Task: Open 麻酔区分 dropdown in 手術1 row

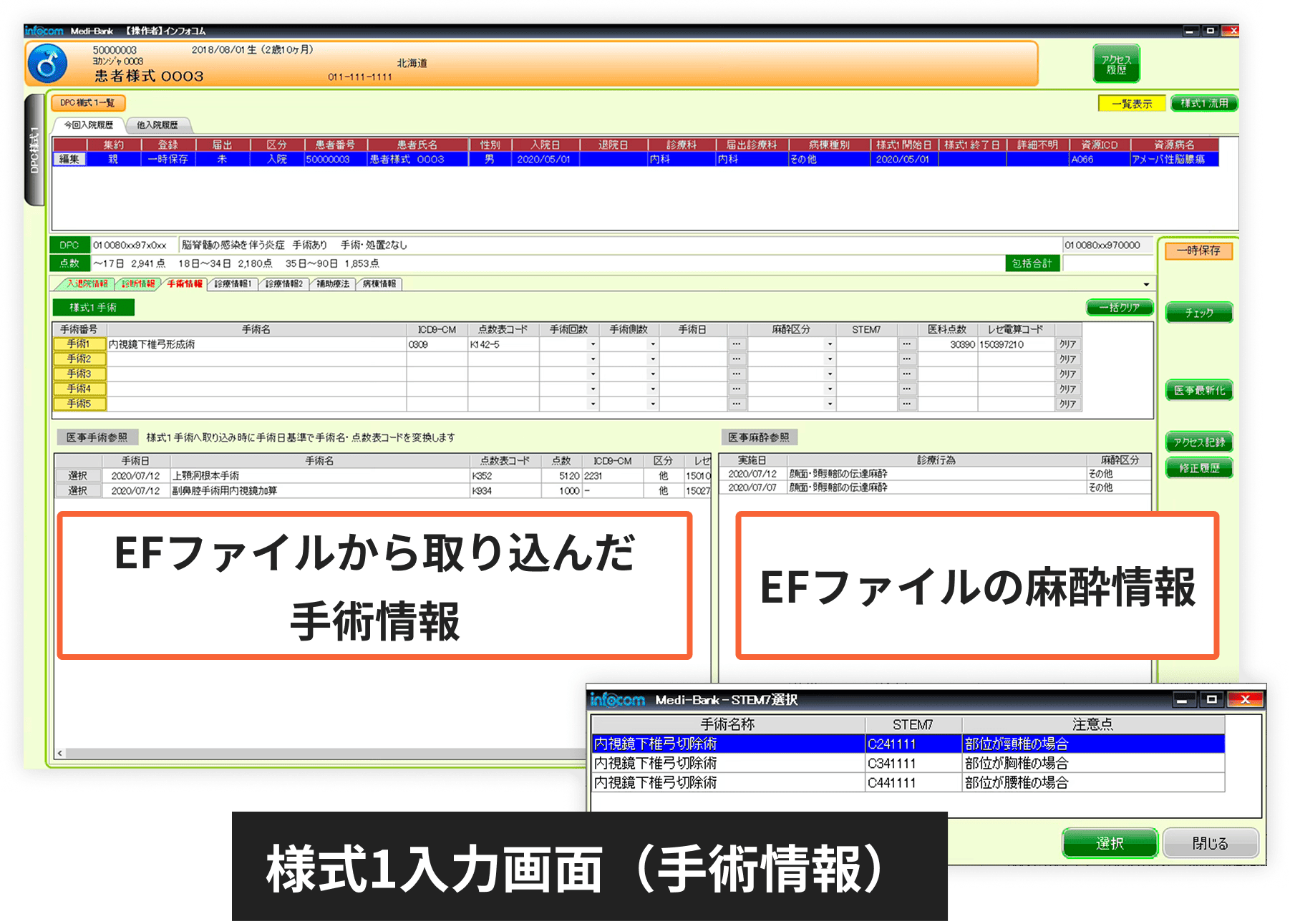Action: (x=830, y=344)
